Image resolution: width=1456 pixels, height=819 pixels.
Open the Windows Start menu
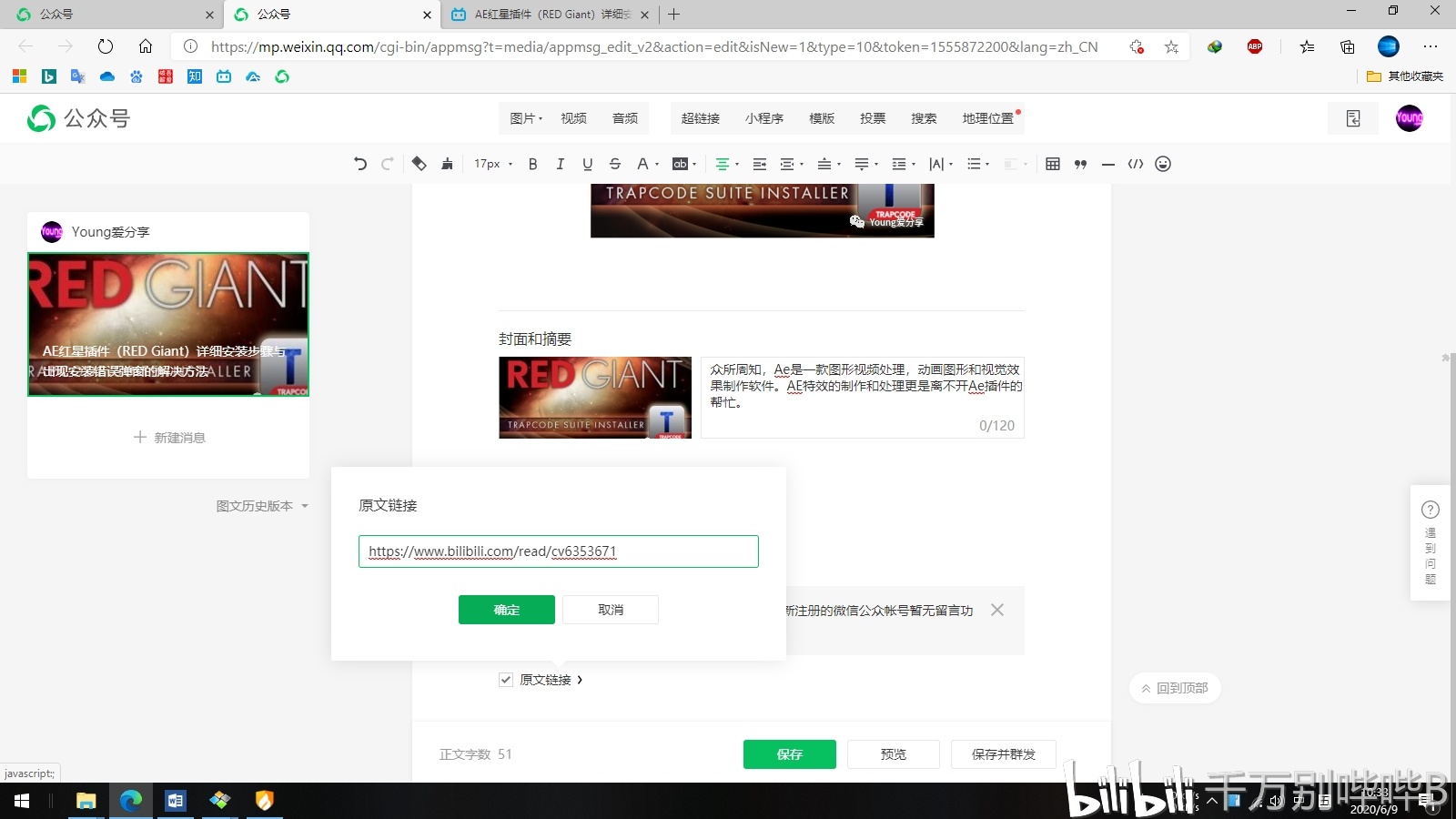[22, 801]
